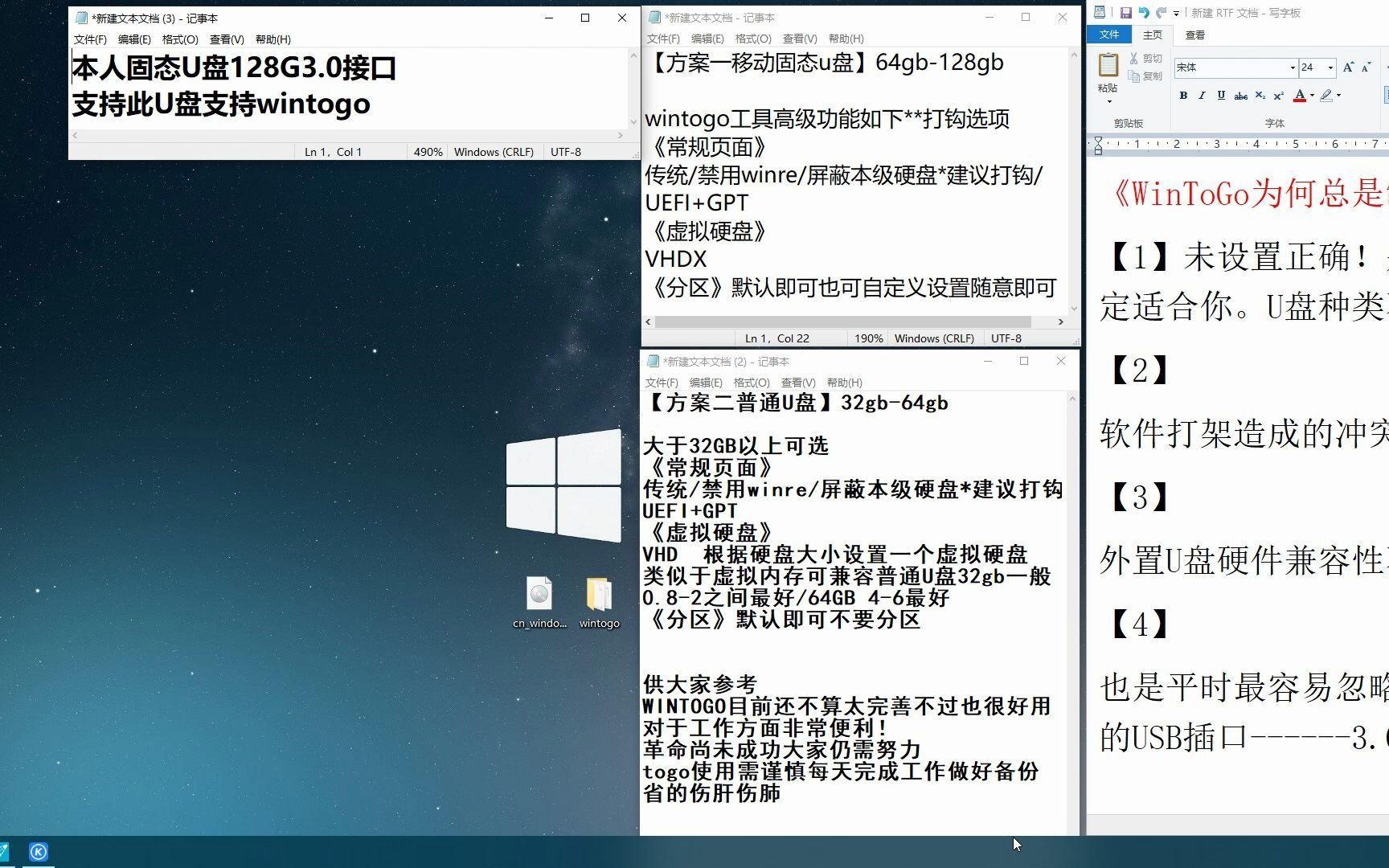Click 190% zoom in top-right Notepad status bar

click(x=868, y=338)
